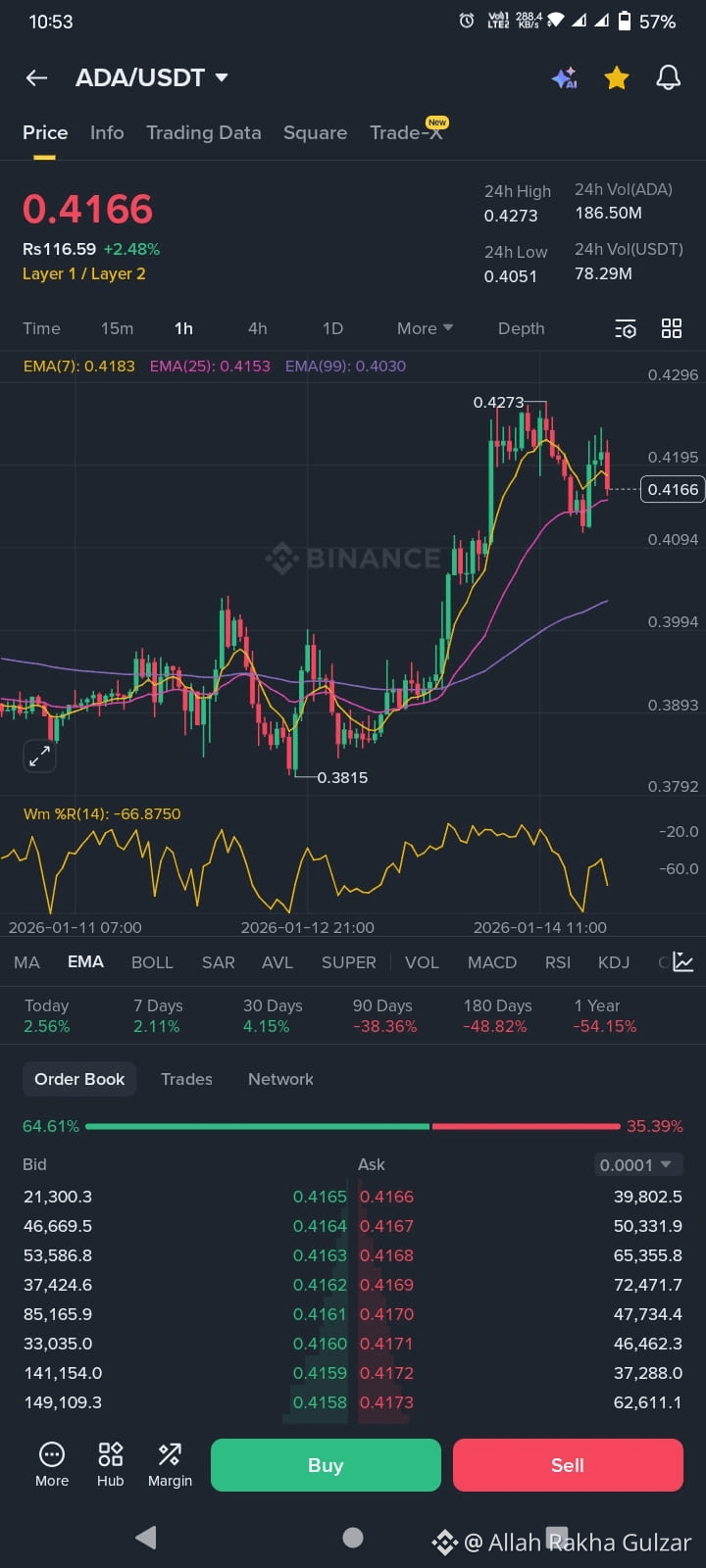The height and width of the screenshot is (1568, 706).
Task: Select the 4h chart interval
Action: (x=258, y=328)
